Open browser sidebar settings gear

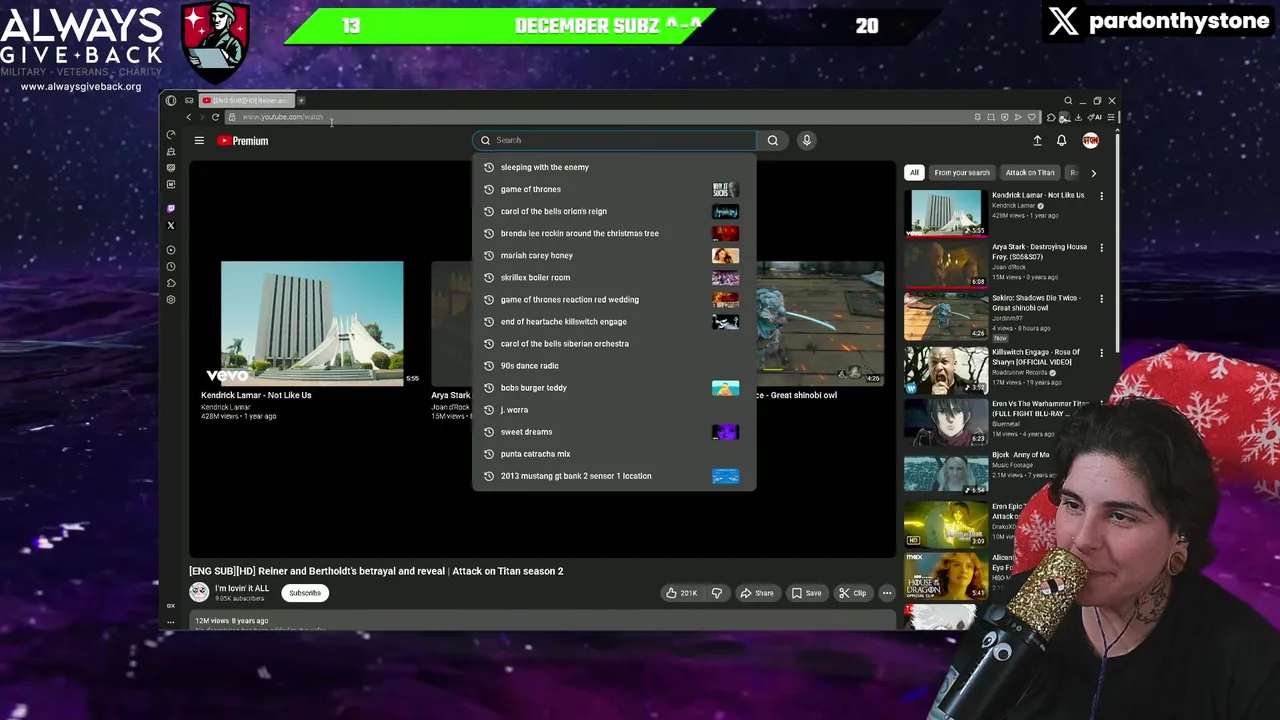(171, 300)
